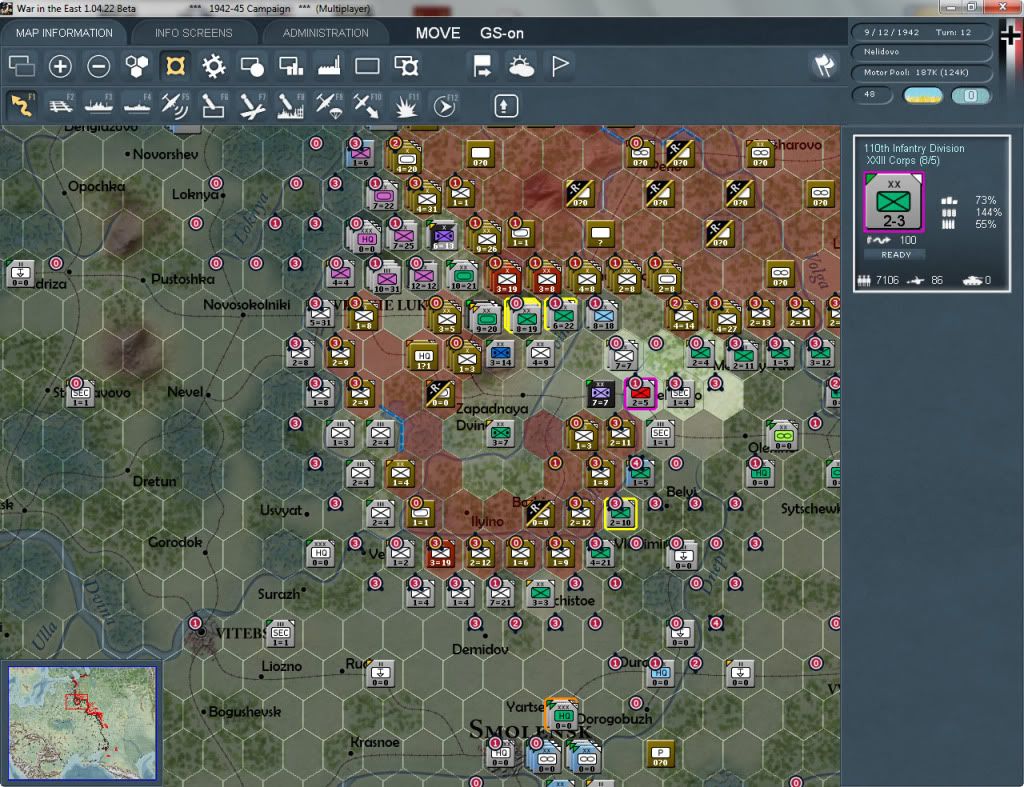Toggle the overlapping unit counters icon

coord(22,66)
